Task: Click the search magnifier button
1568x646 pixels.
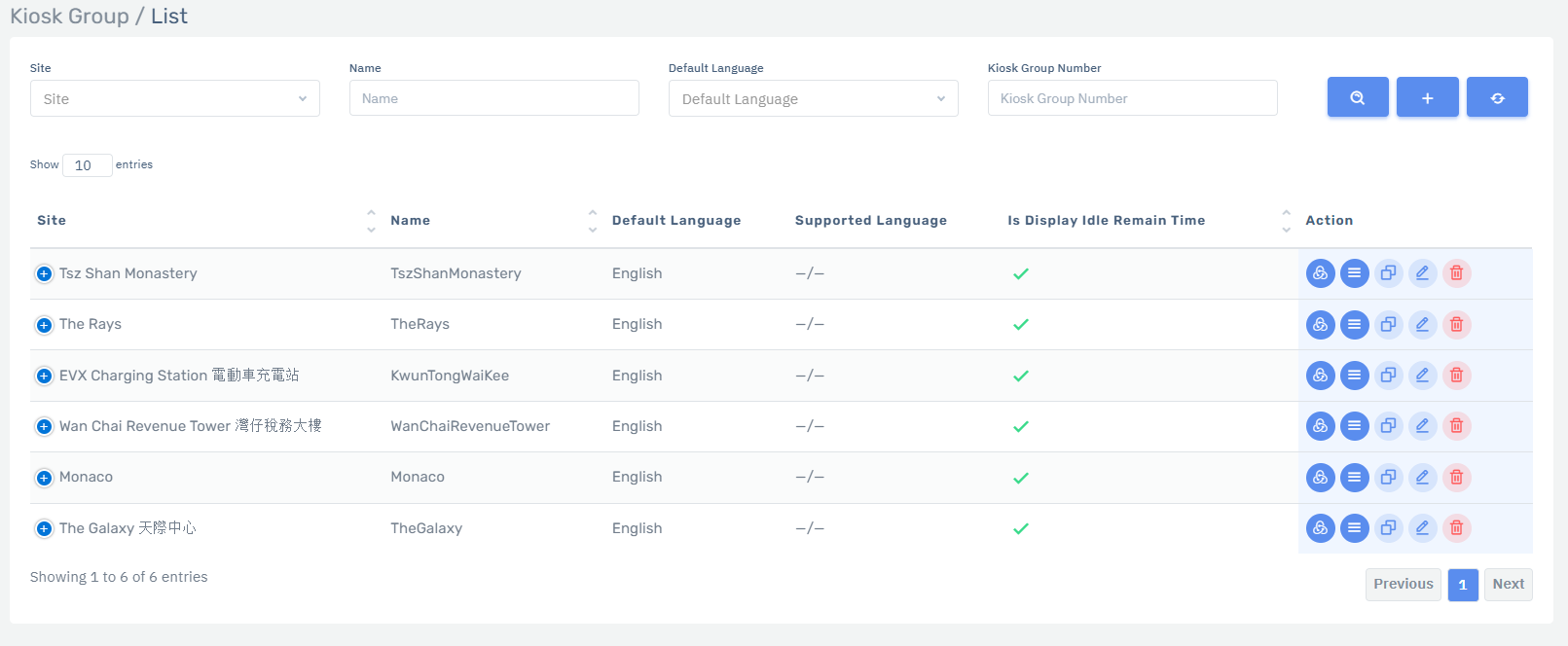Action: (x=1358, y=97)
